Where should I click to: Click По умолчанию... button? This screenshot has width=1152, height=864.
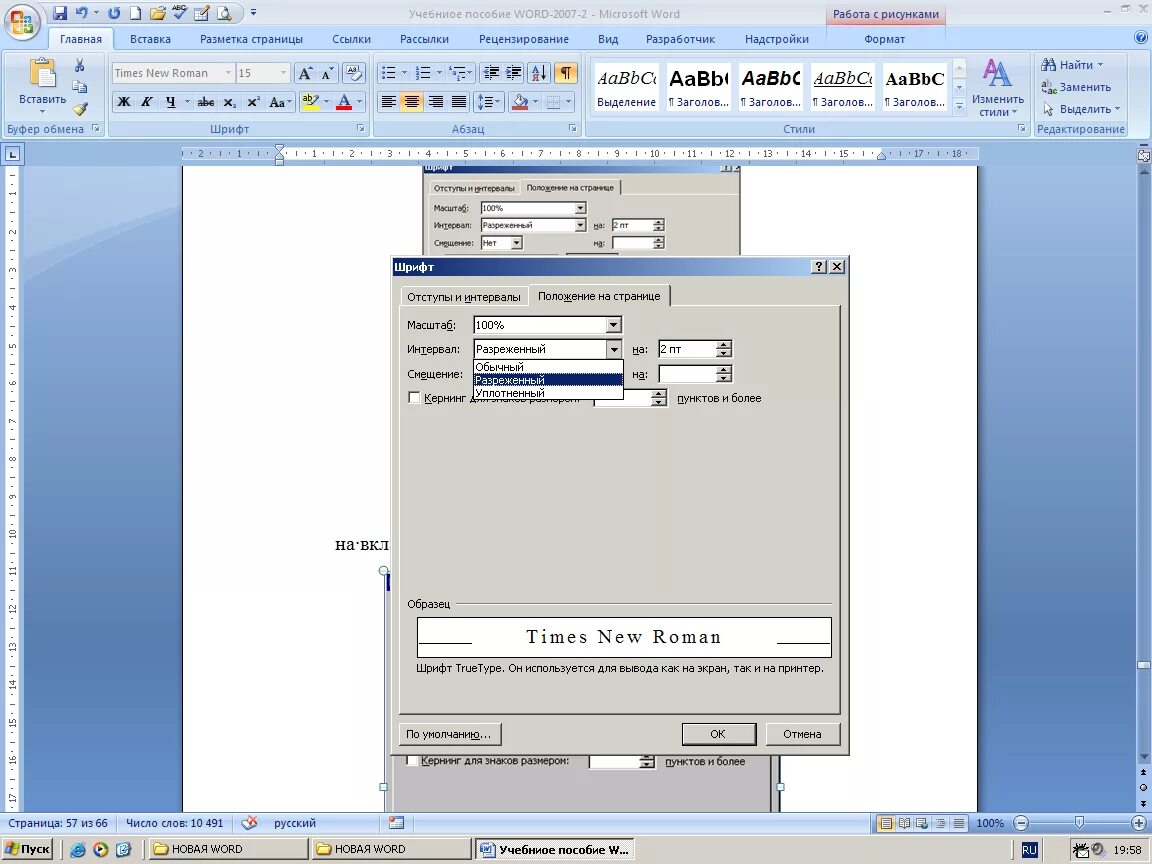click(x=450, y=734)
